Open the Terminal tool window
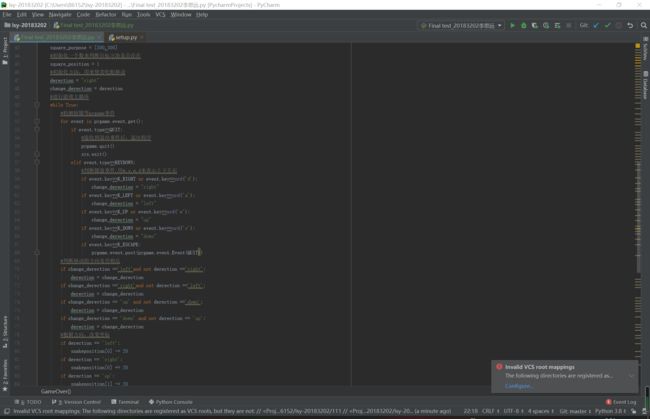Screen dimensions: 650x419 point(125,402)
